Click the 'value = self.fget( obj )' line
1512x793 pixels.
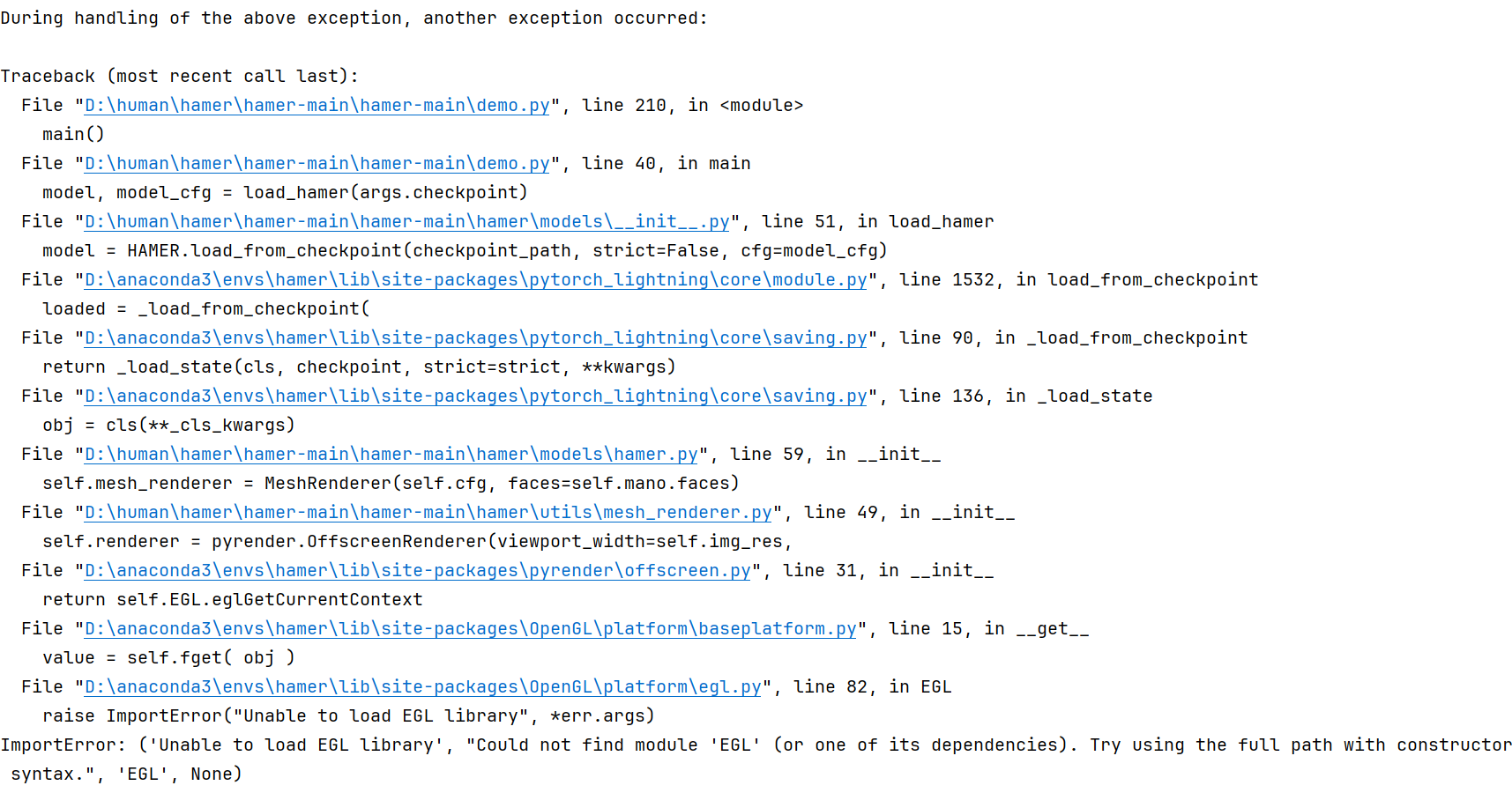pos(168,658)
